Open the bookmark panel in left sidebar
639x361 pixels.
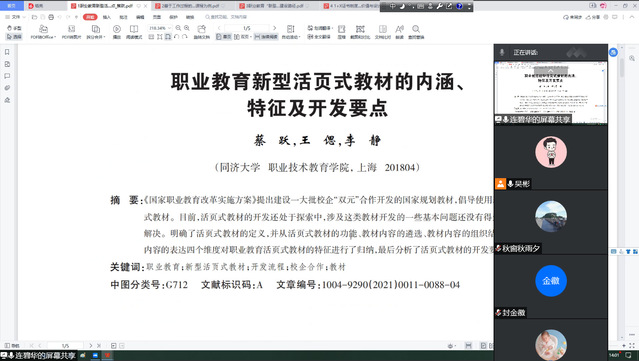click(7, 52)
